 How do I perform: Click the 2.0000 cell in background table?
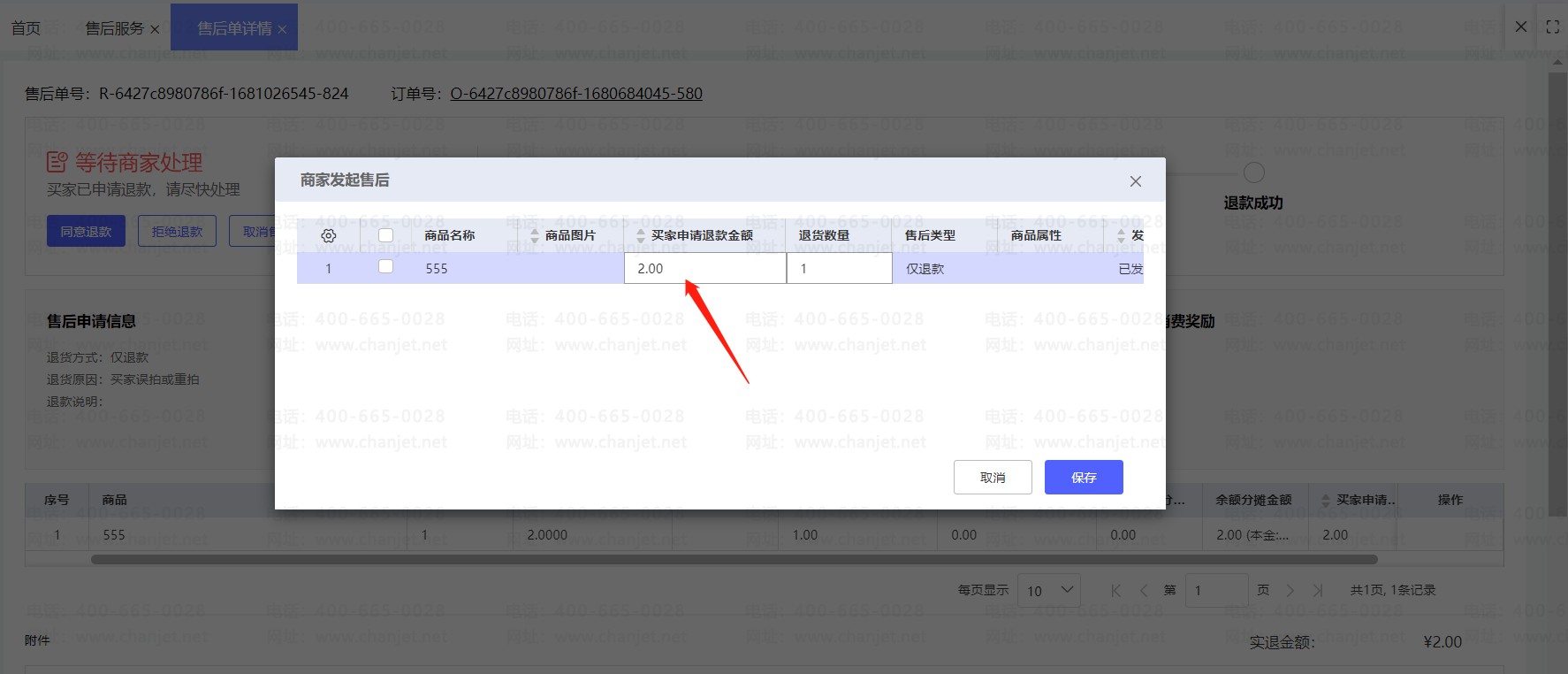547,535
